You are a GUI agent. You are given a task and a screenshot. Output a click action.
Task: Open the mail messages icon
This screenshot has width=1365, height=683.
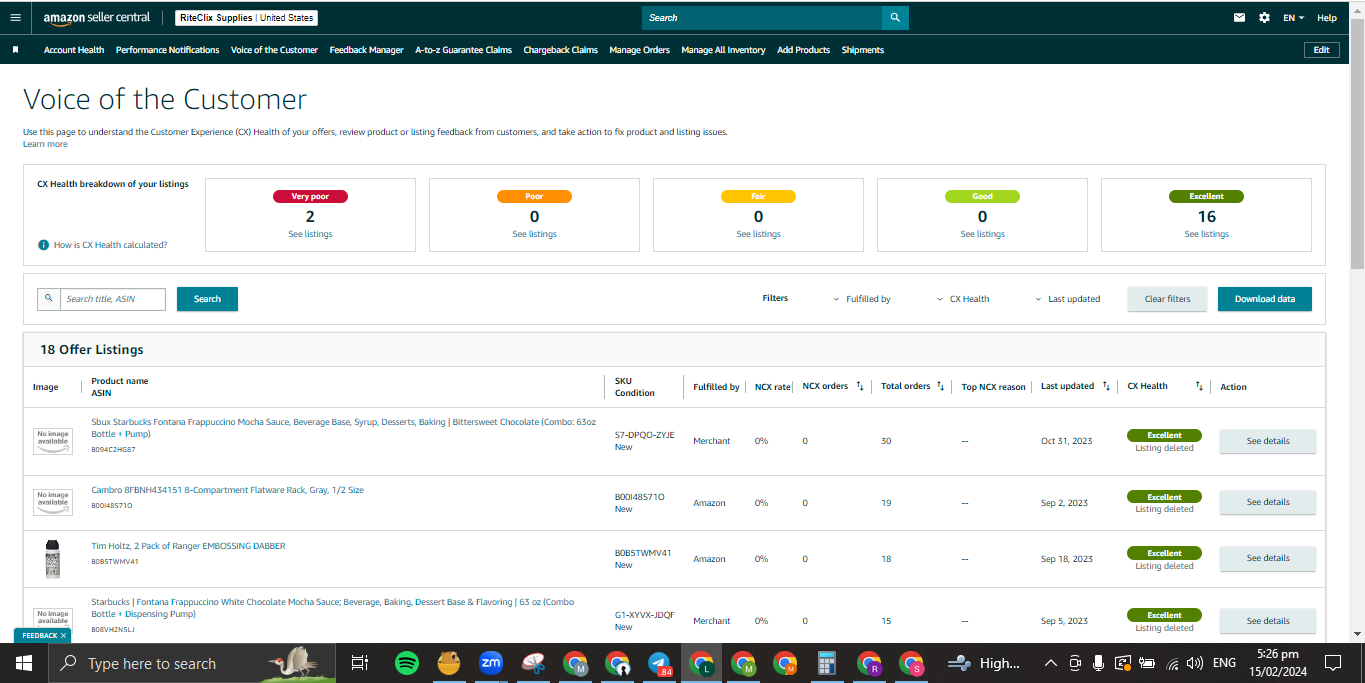tap(1240, 17)
